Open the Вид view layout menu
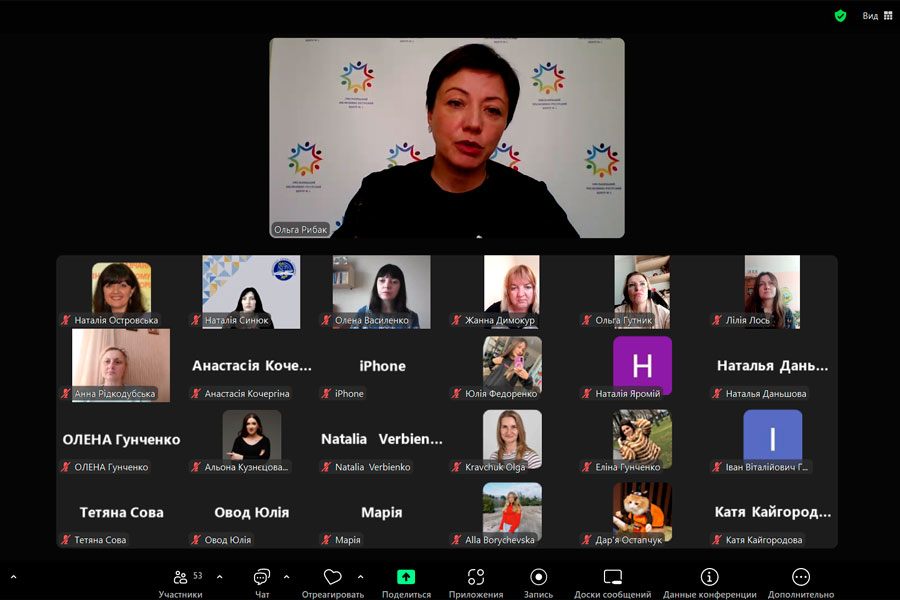The image size is (900, 600). [x=877, y=16]
